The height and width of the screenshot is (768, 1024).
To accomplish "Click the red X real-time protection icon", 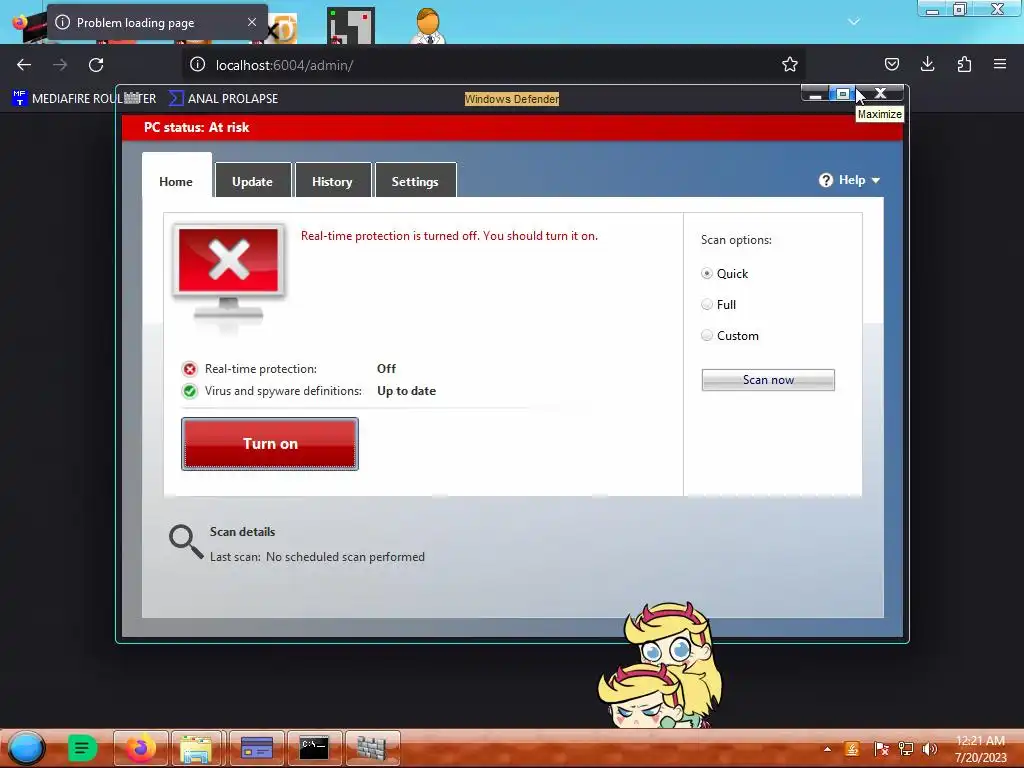I will (189, 369).
